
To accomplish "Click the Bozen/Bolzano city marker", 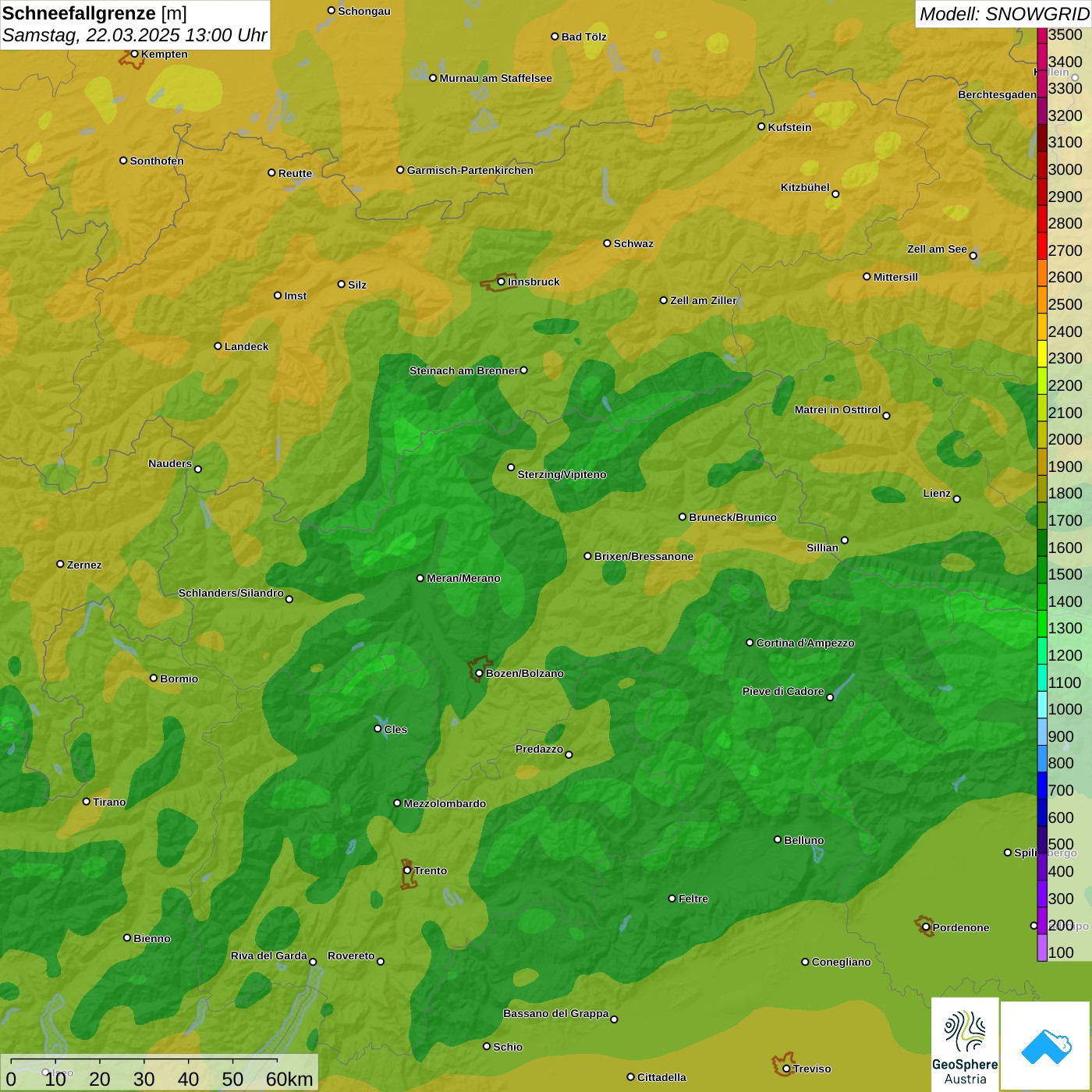I will pyautogui.click(x=479, y=673).
